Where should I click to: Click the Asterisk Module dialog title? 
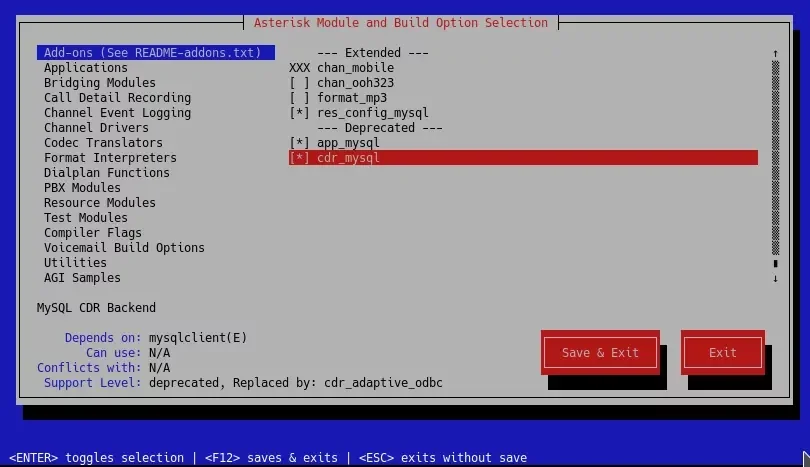coord(400,23)
